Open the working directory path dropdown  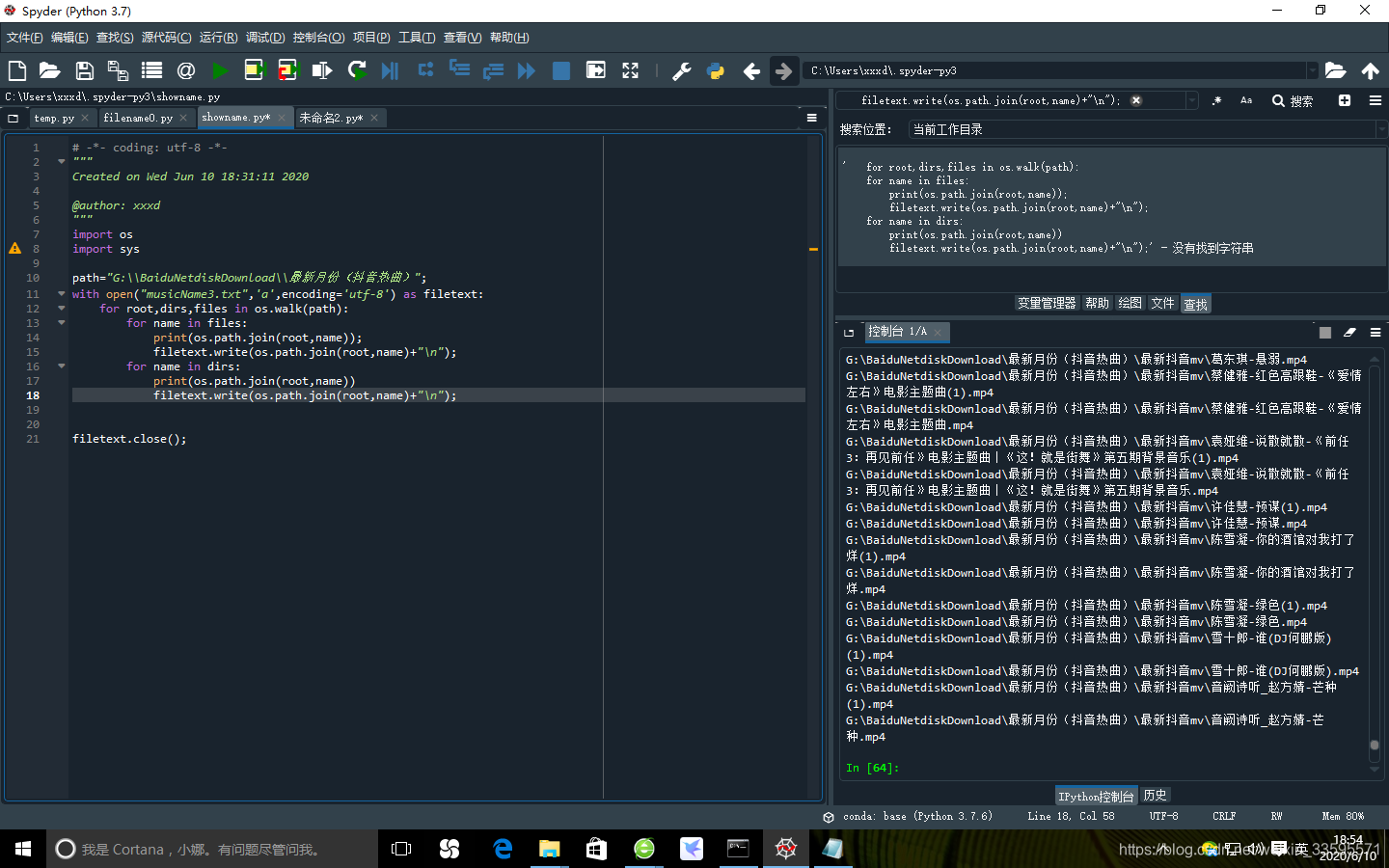click(1312, 70)
